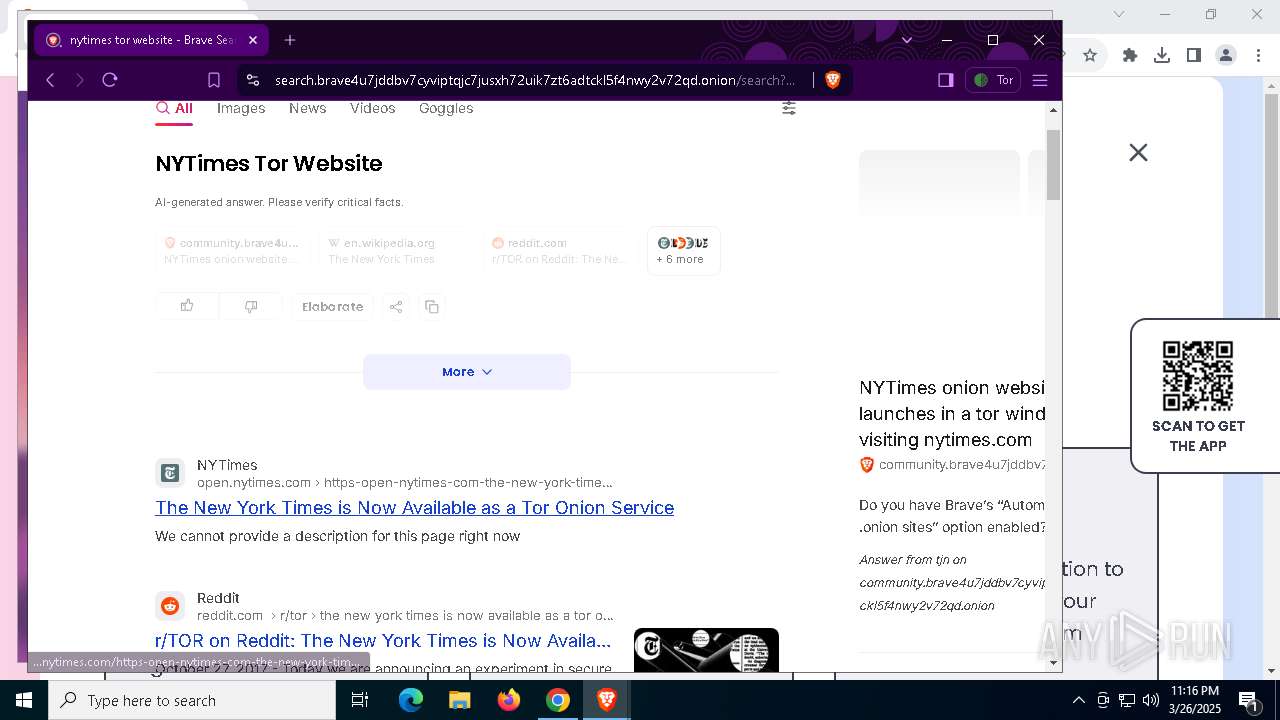Open the taskbar clock and date
This screenshot has height=720, width=1280.
click(x=1195, y=700)
